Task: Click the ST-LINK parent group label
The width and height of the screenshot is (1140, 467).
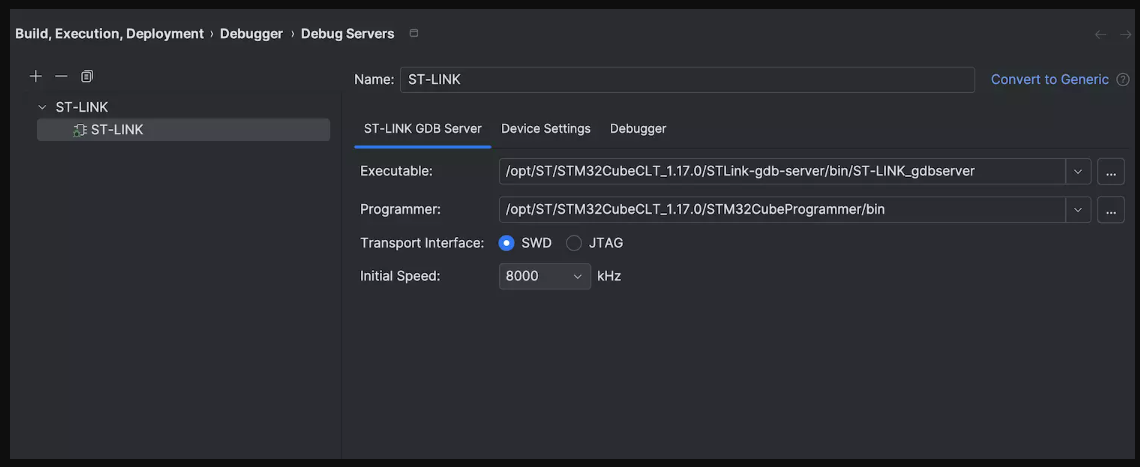Action: (x=82, y=107)
